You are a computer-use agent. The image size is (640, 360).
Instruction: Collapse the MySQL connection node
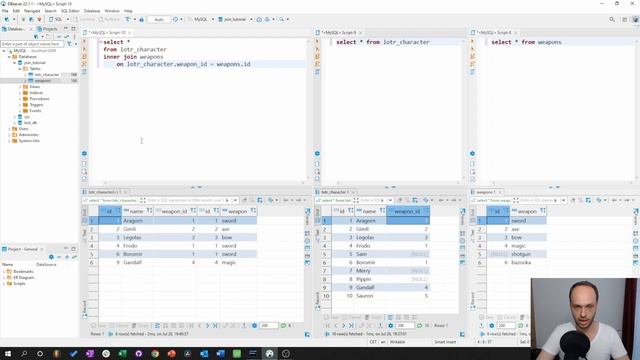[4, 51]
